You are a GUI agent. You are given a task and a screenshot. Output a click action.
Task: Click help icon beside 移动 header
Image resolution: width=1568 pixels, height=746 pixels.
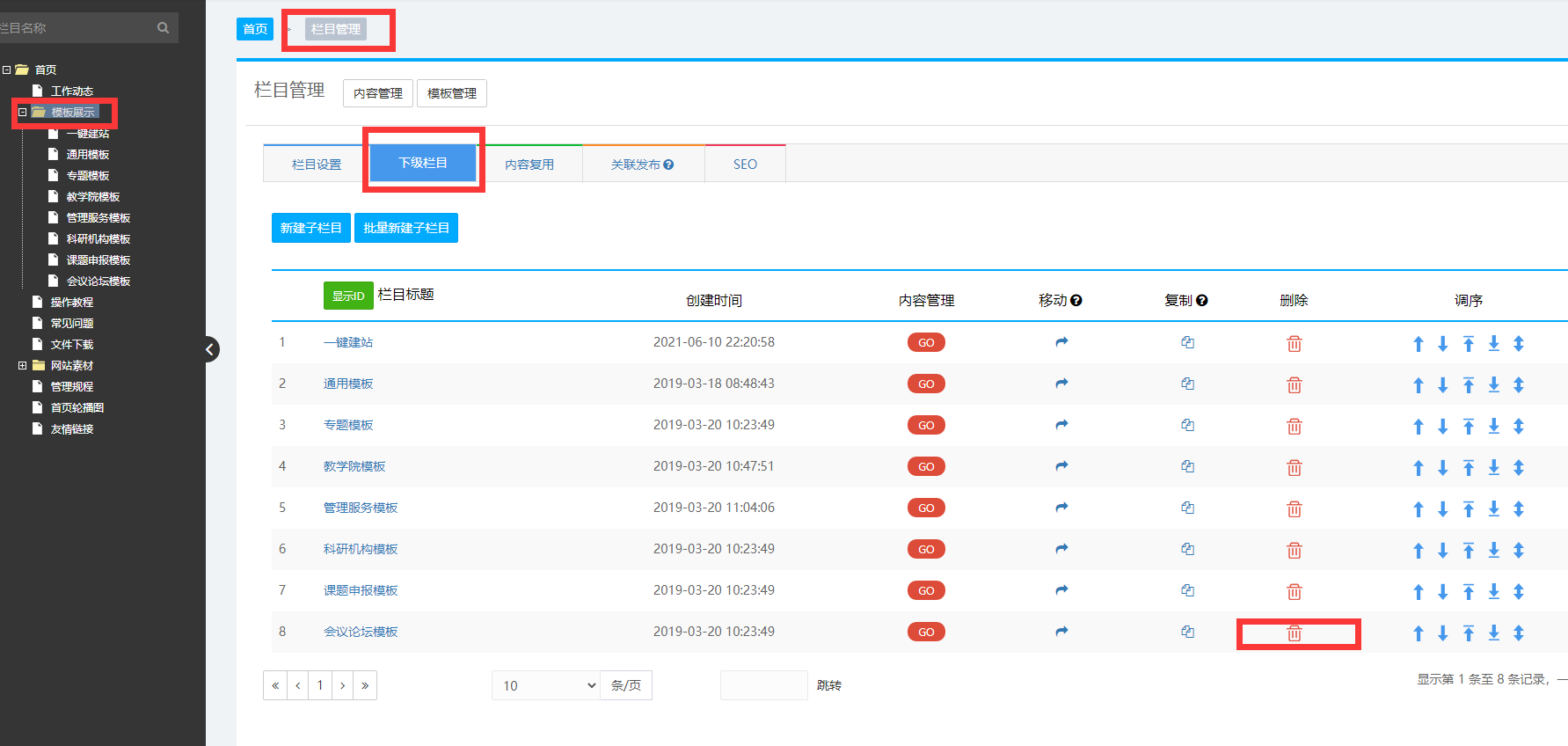(x=1076, y=301)
